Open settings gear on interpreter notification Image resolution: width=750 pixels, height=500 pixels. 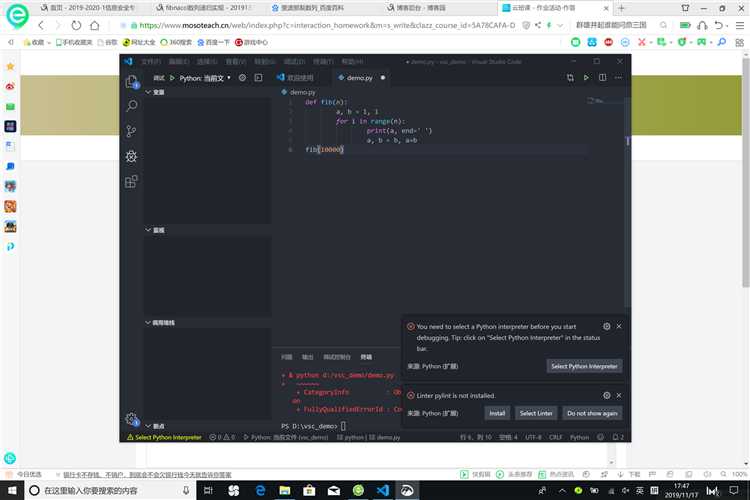pos(607,326)
